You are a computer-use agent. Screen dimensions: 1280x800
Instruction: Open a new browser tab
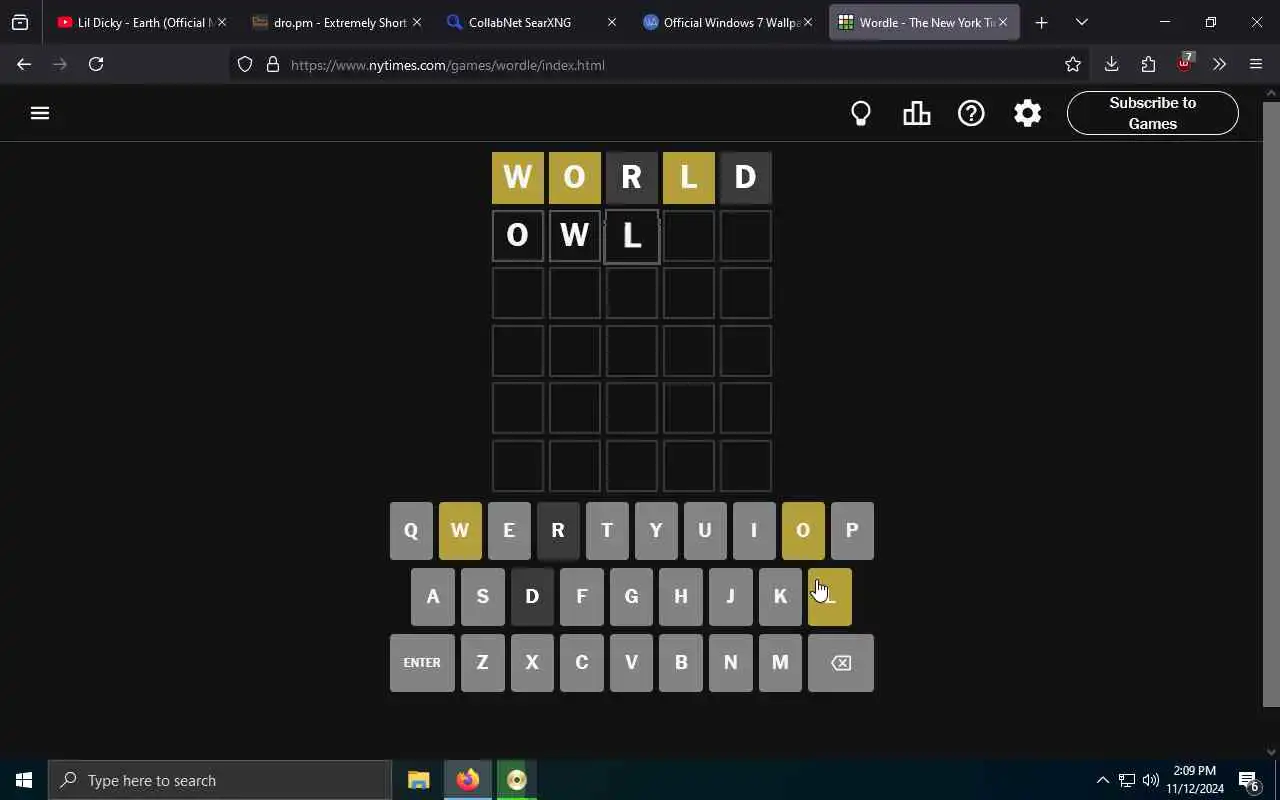(x=1041, y=22)
